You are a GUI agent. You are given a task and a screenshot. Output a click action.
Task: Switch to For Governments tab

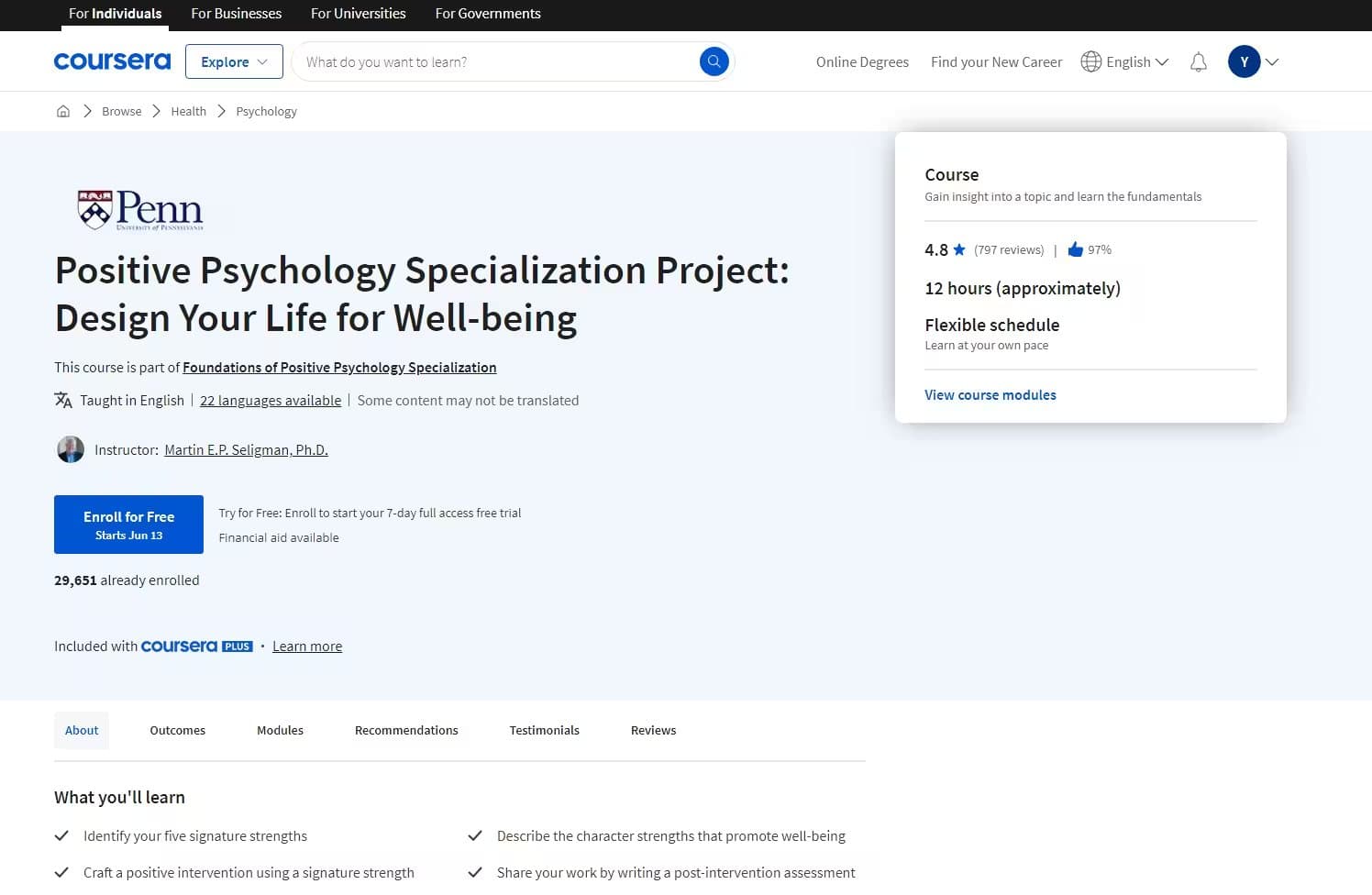pos(488,14)
